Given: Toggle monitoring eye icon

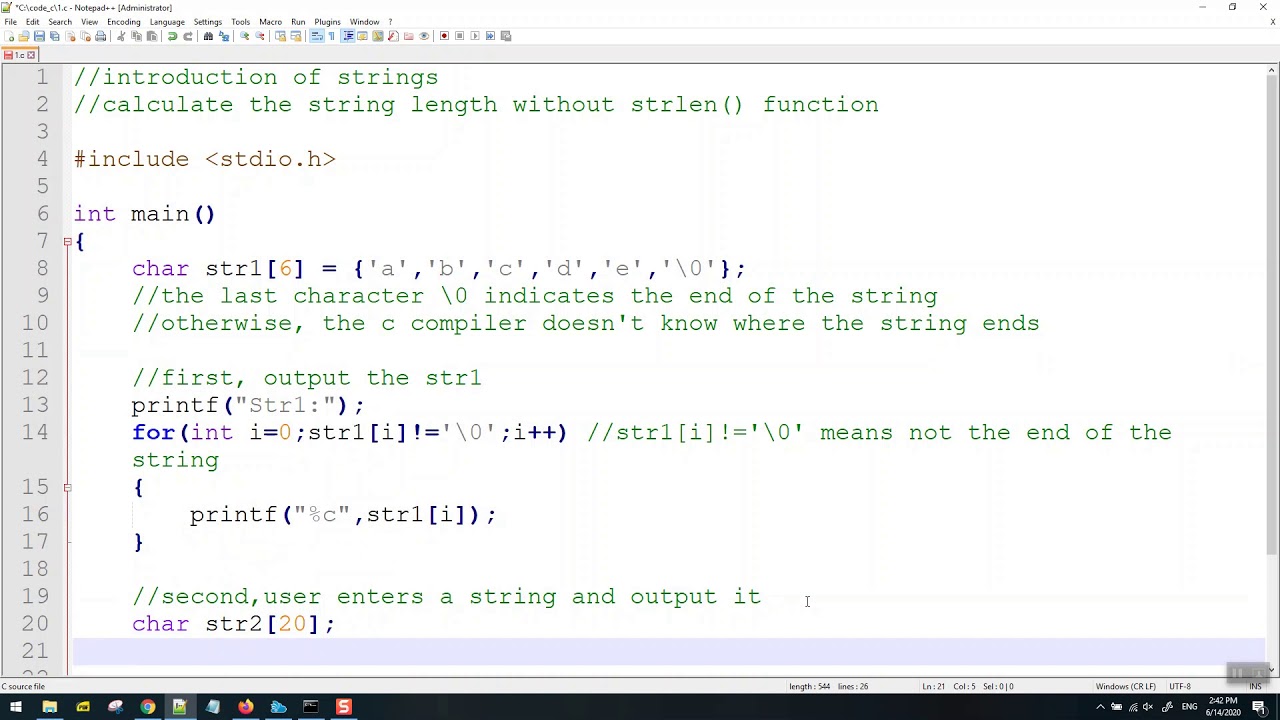Looking at the screenshot, I should [424, 36].
